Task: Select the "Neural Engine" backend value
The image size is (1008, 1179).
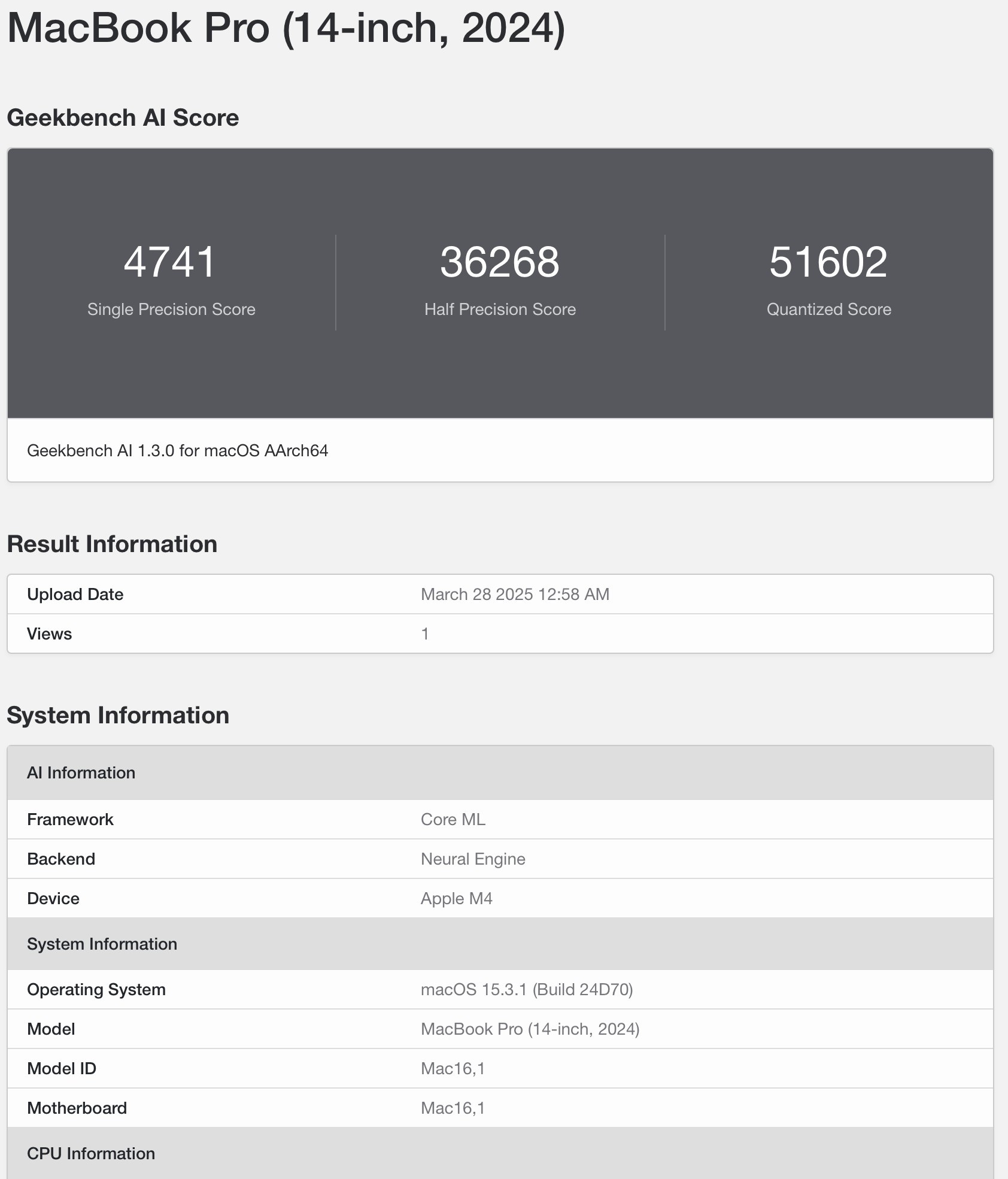Action: 473,859
